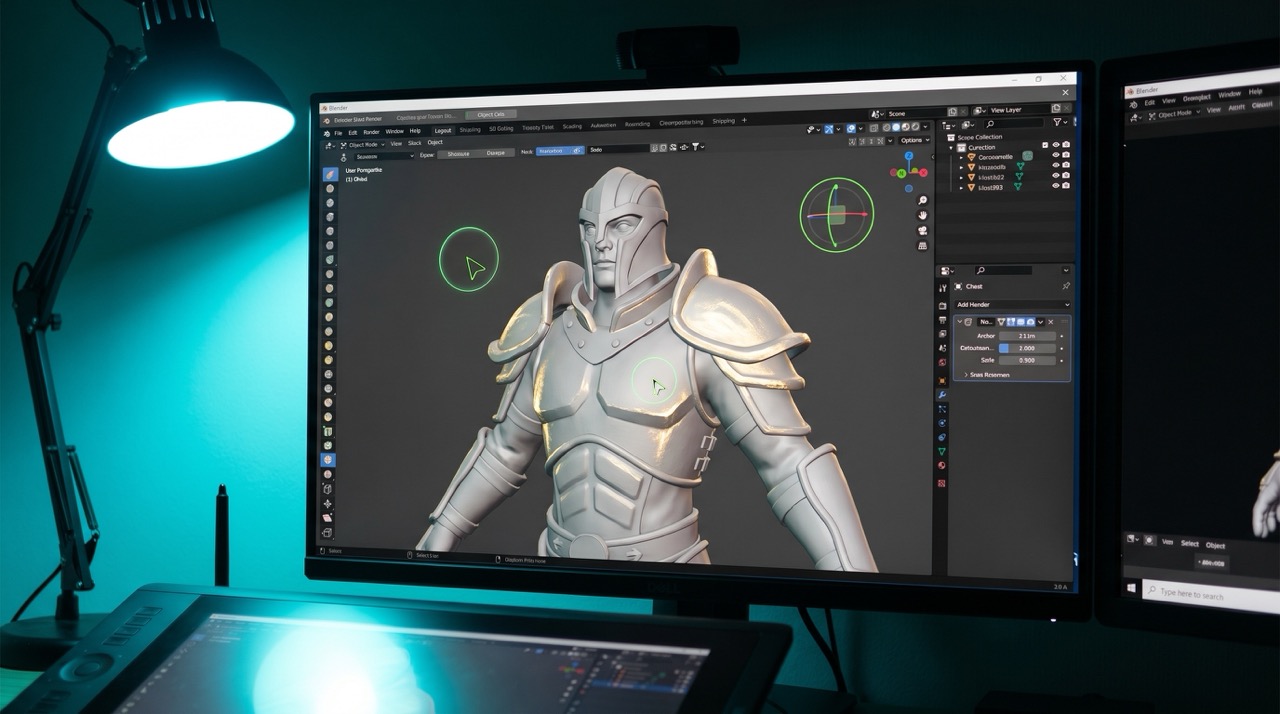
Task: Uncheck the Curection collection checkbox
Action: pyautogui.click(x=1045, y=145)
